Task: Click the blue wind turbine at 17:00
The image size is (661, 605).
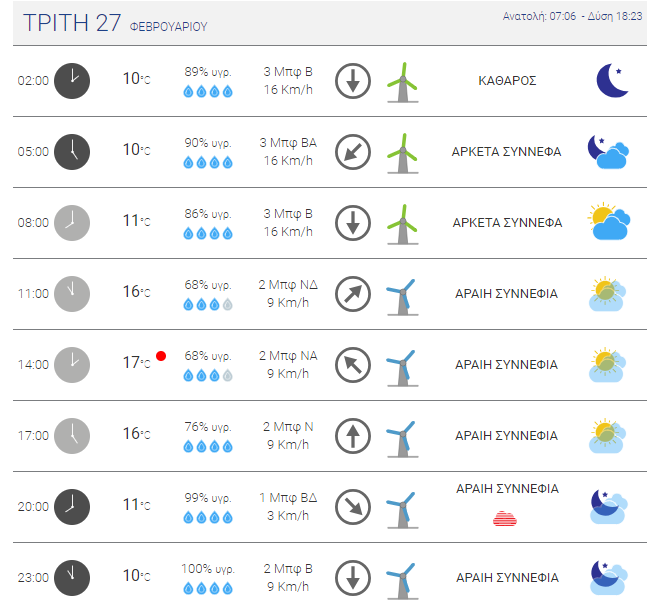Action: tap(403, 439)
